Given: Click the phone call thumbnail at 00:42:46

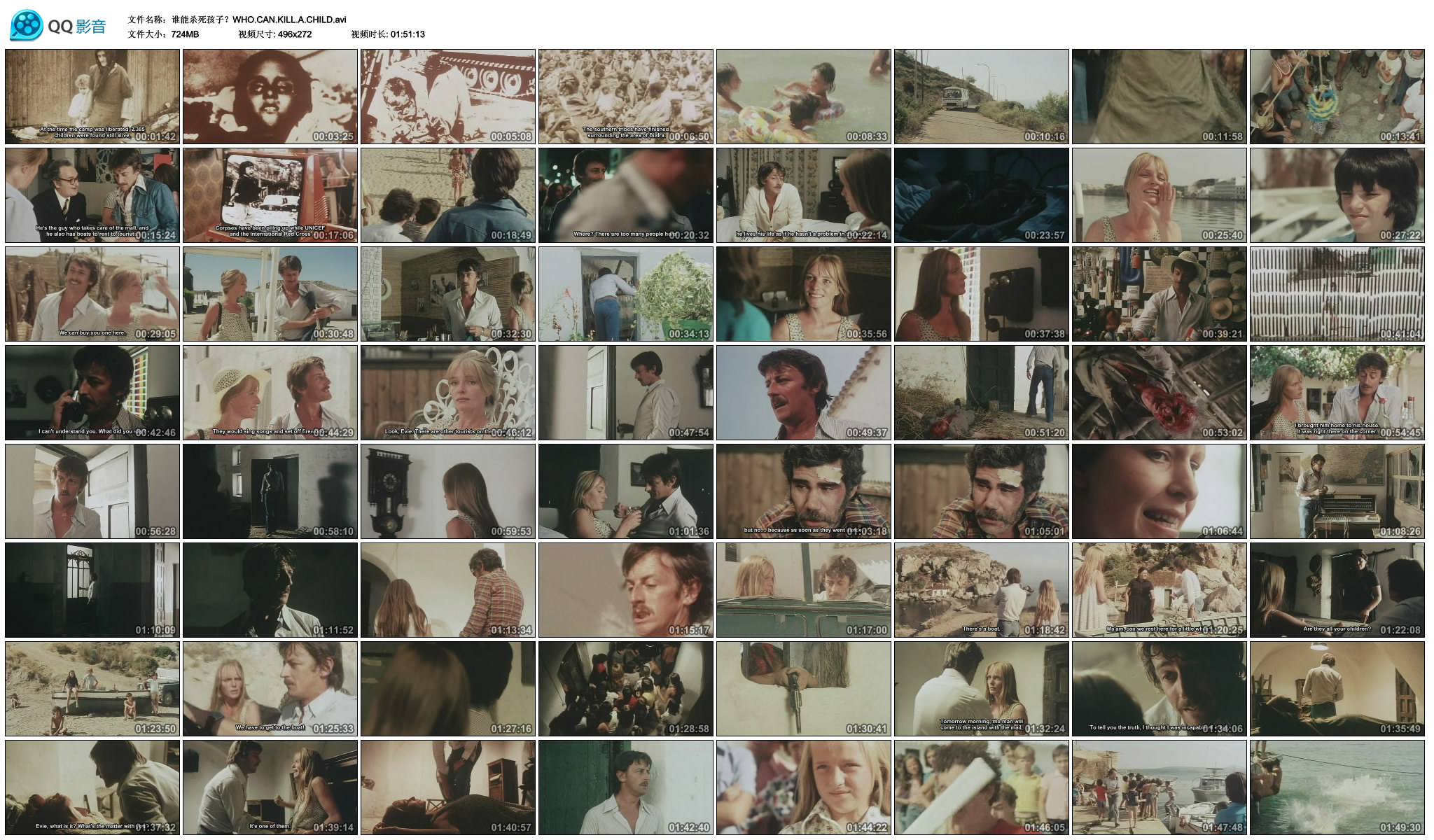Looking at the screenshot, I should tap(92, 393).
